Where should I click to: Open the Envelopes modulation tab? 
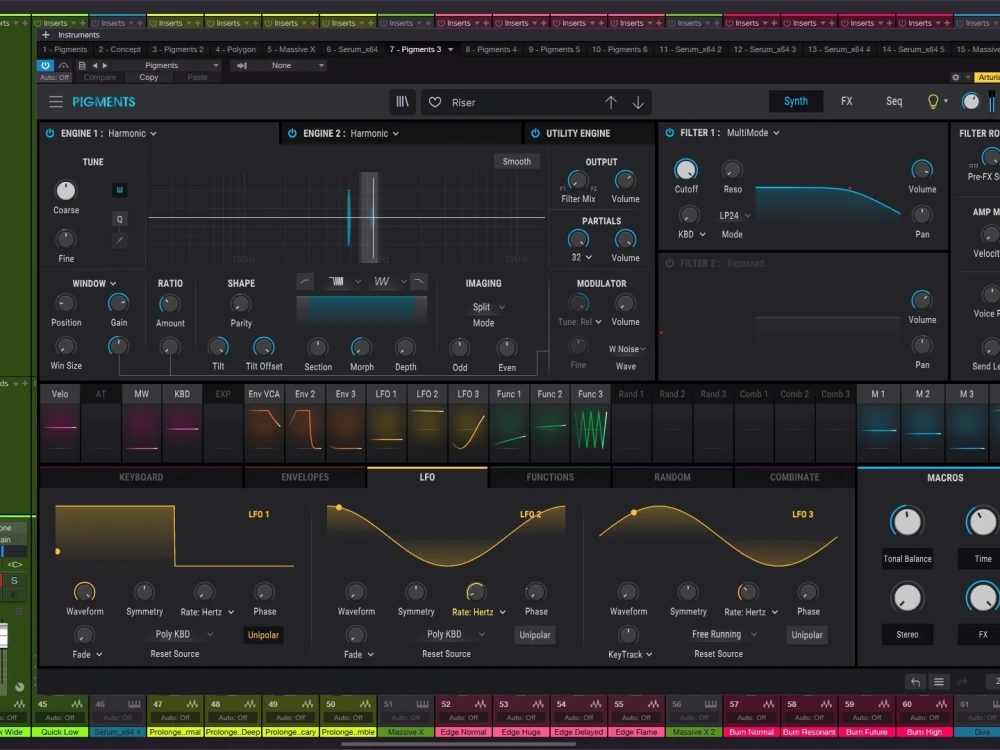click(x=305, y=477)
